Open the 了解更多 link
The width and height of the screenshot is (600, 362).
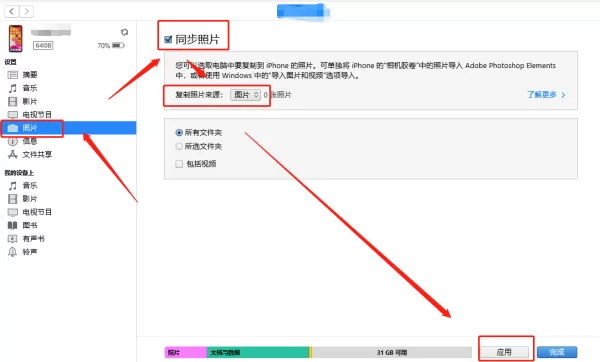pos(546,95)
